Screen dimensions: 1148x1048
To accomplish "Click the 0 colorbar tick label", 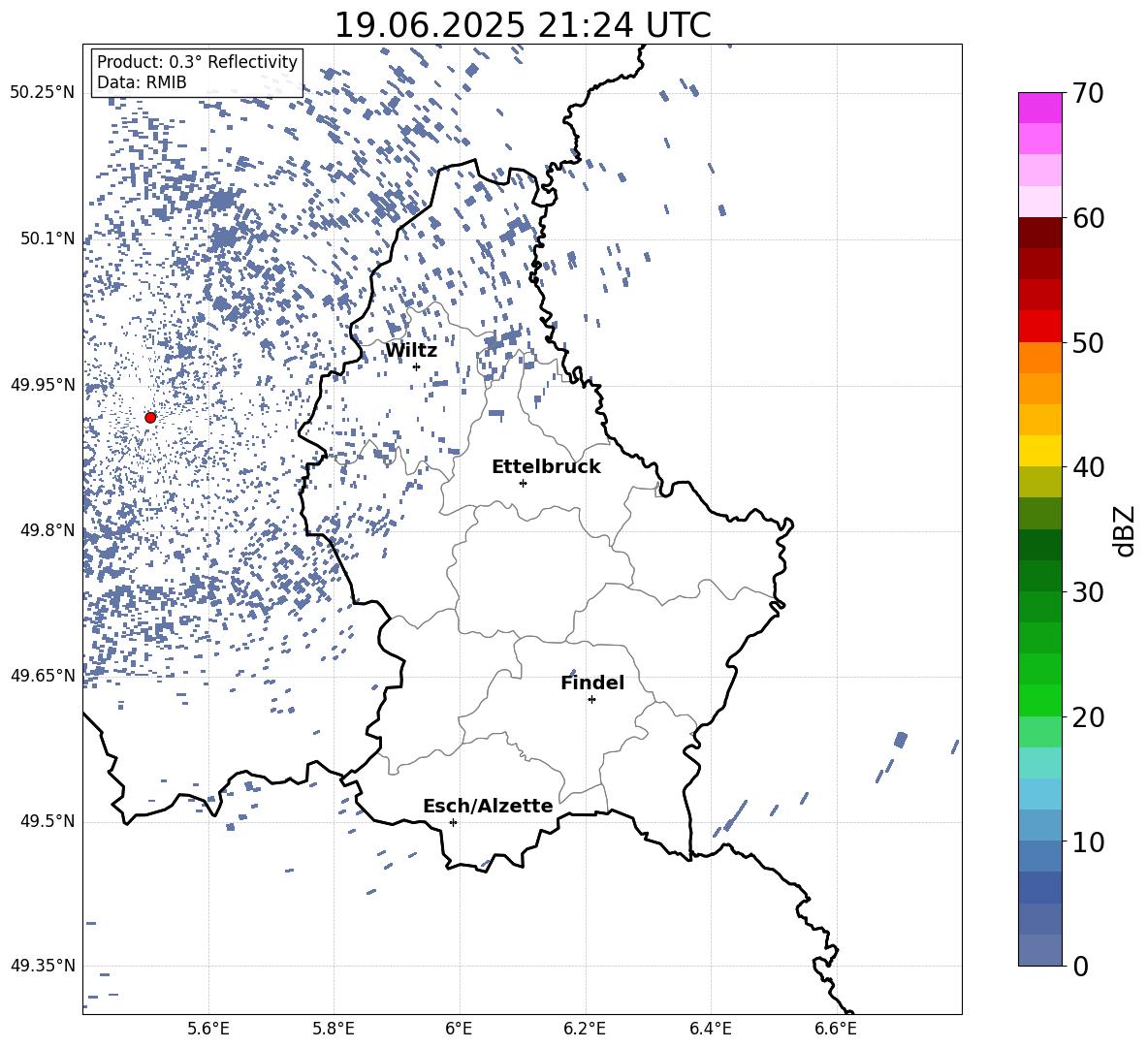I will pos(1080,966).
